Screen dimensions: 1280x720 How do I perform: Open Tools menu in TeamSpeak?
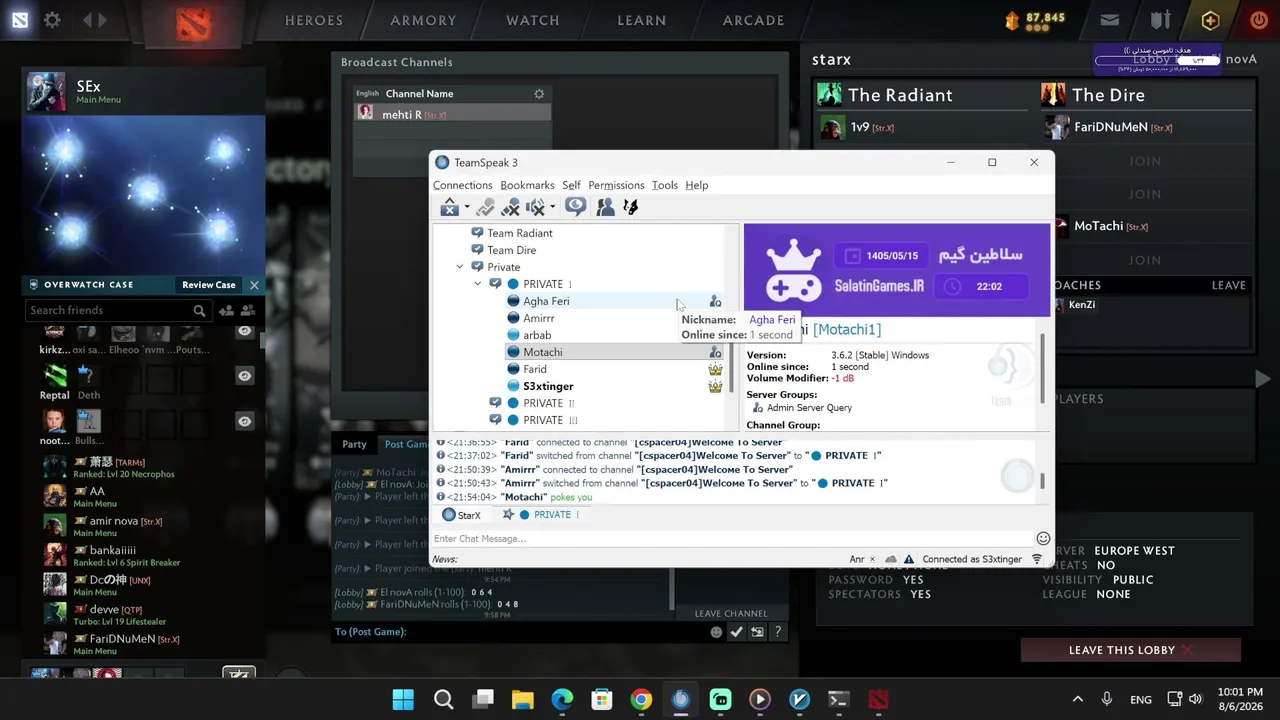[x=664, y=185]
